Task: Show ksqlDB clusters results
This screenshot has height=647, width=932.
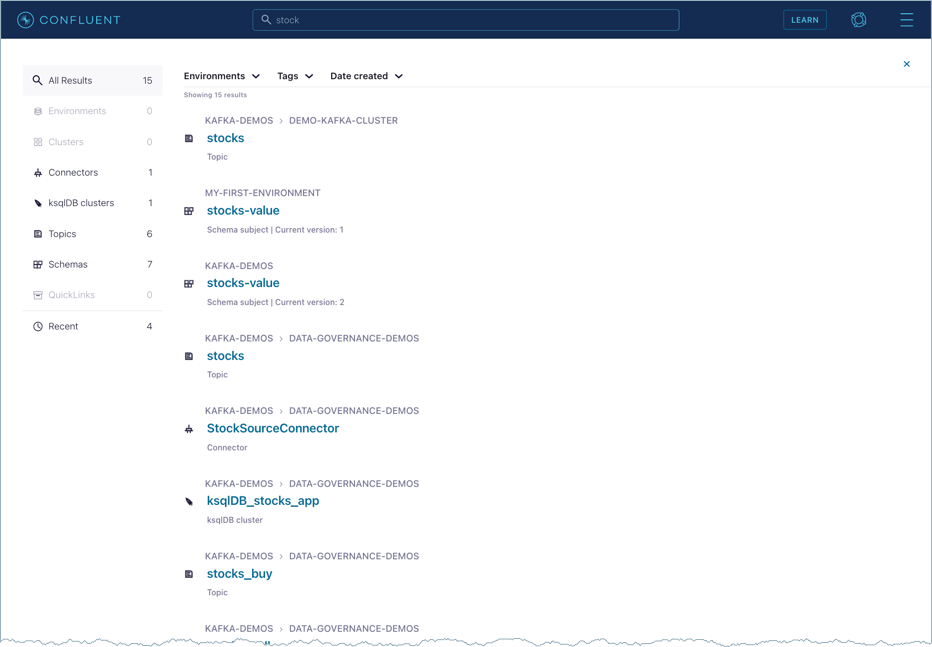Action: coord(81,203)
